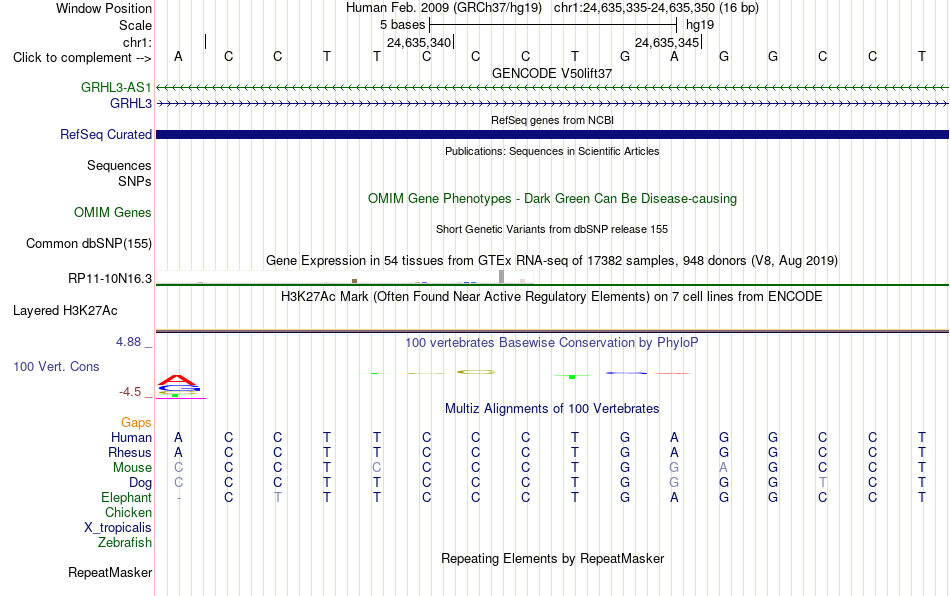This screenshot has width=950, height=596.
Task: Click the Human alignment row label
Action: coord(131,437)
